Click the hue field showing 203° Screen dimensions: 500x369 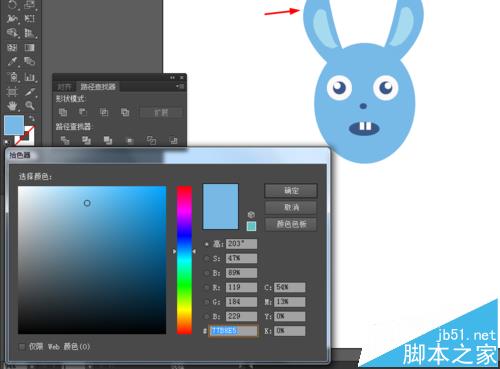(x=241, y=244)
